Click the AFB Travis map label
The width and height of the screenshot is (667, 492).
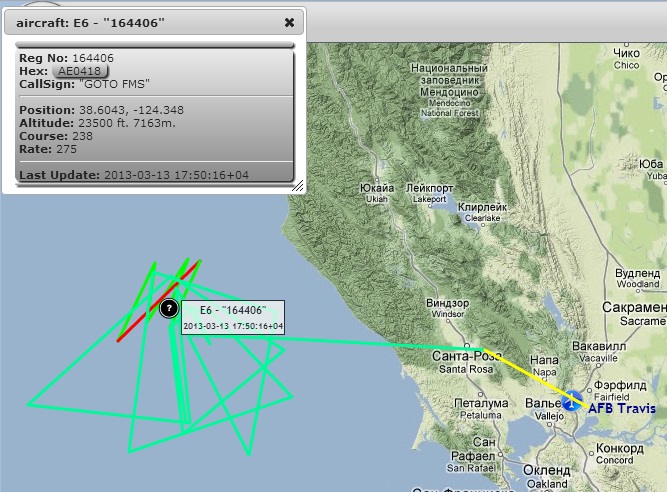[621, 408]
